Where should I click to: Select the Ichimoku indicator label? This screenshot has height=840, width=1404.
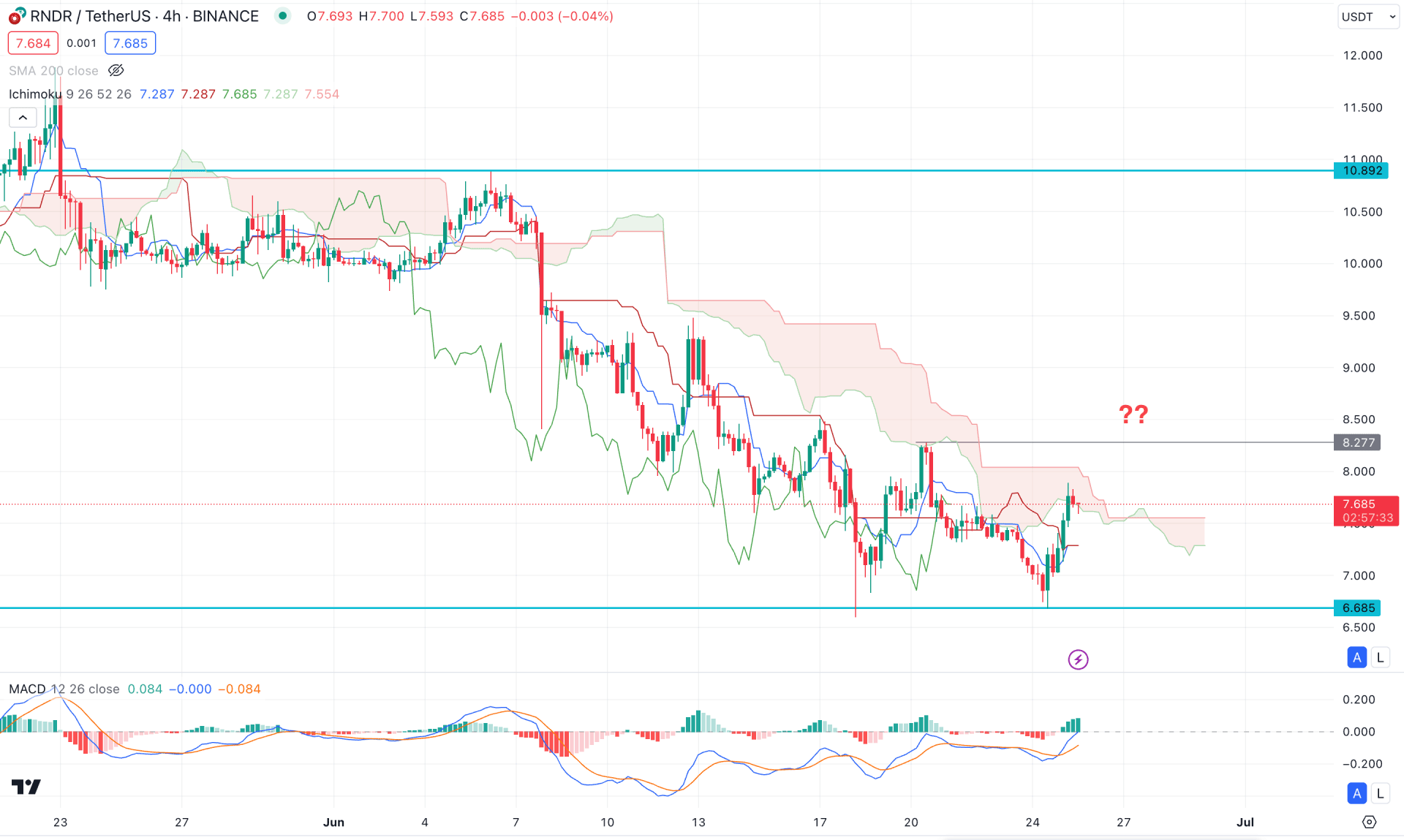point(35,94)
